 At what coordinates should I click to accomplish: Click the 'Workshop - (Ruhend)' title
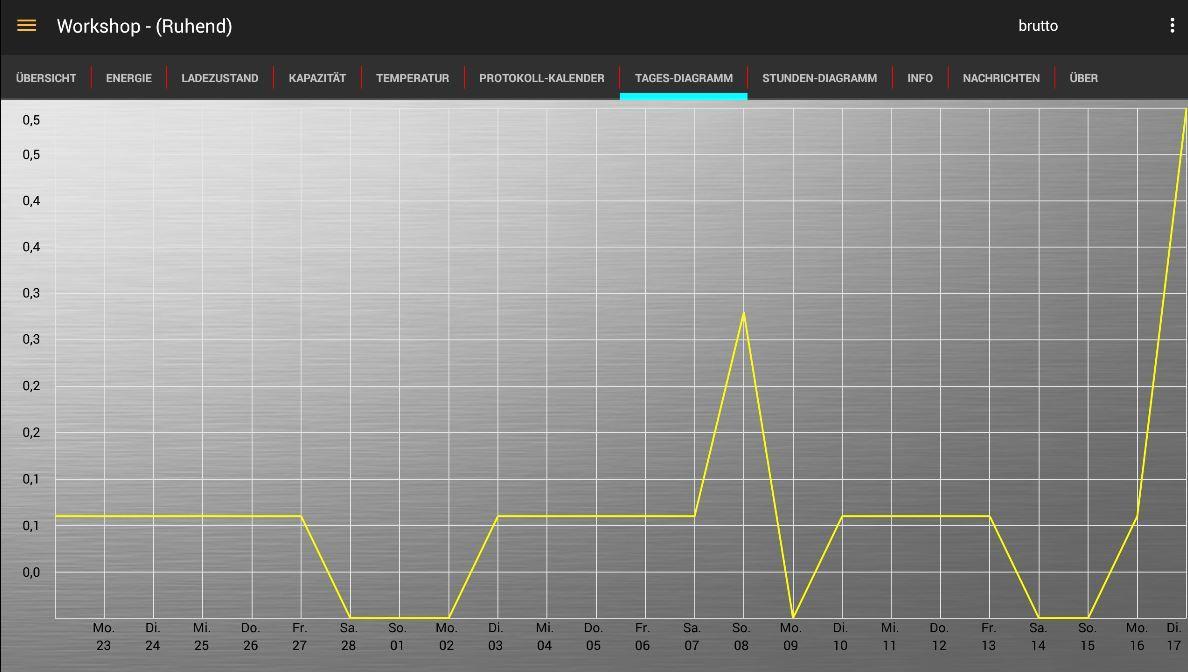[x=145, y=27]
